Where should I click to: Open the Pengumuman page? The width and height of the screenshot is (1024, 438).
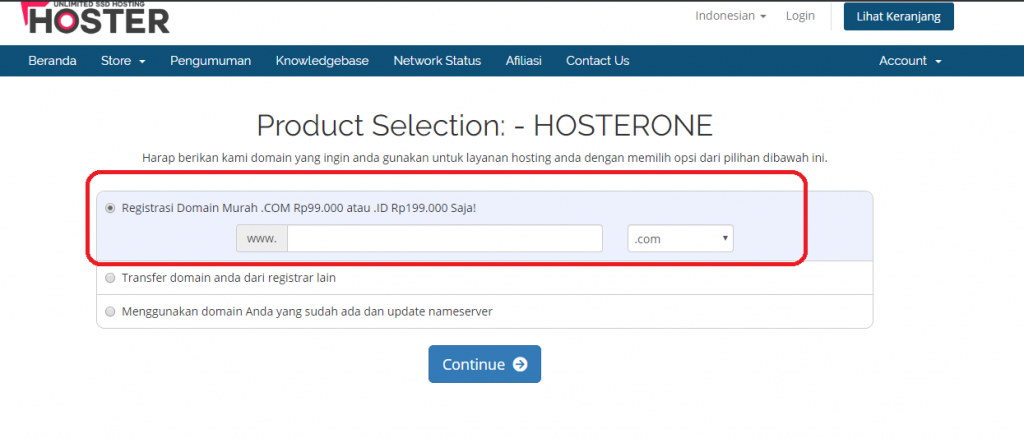[210, 61]
